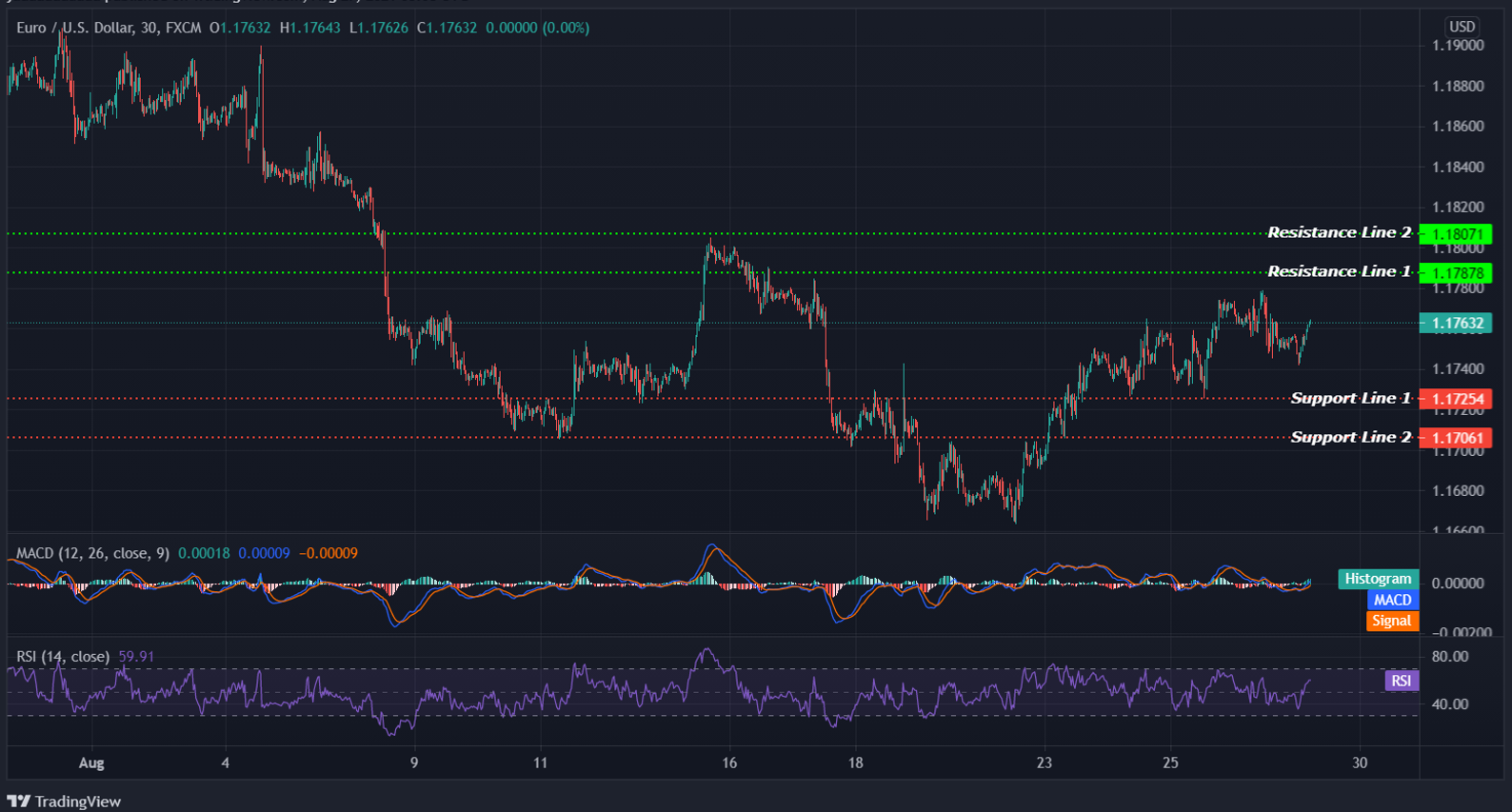Select the MACD (12, 26, close, 9) legend
Image resolution: width=1512 pixels, height=812 pixels.
pyautogui.click(x=92, y=553)
